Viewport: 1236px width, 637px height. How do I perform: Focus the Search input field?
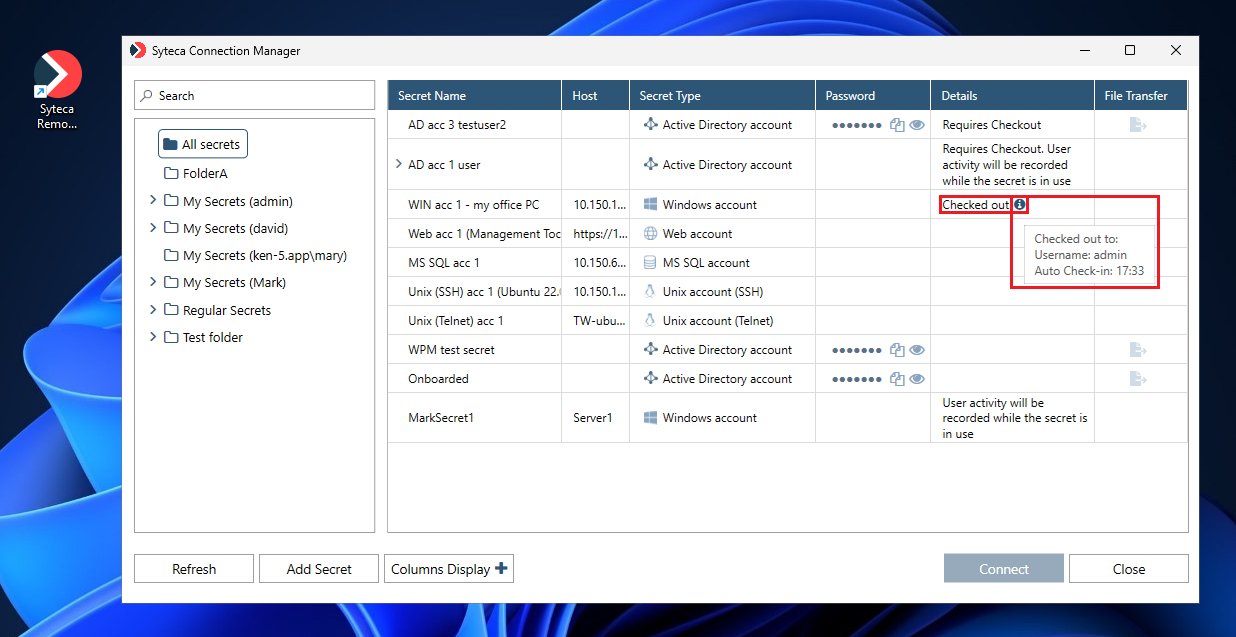tap(262, 96)
